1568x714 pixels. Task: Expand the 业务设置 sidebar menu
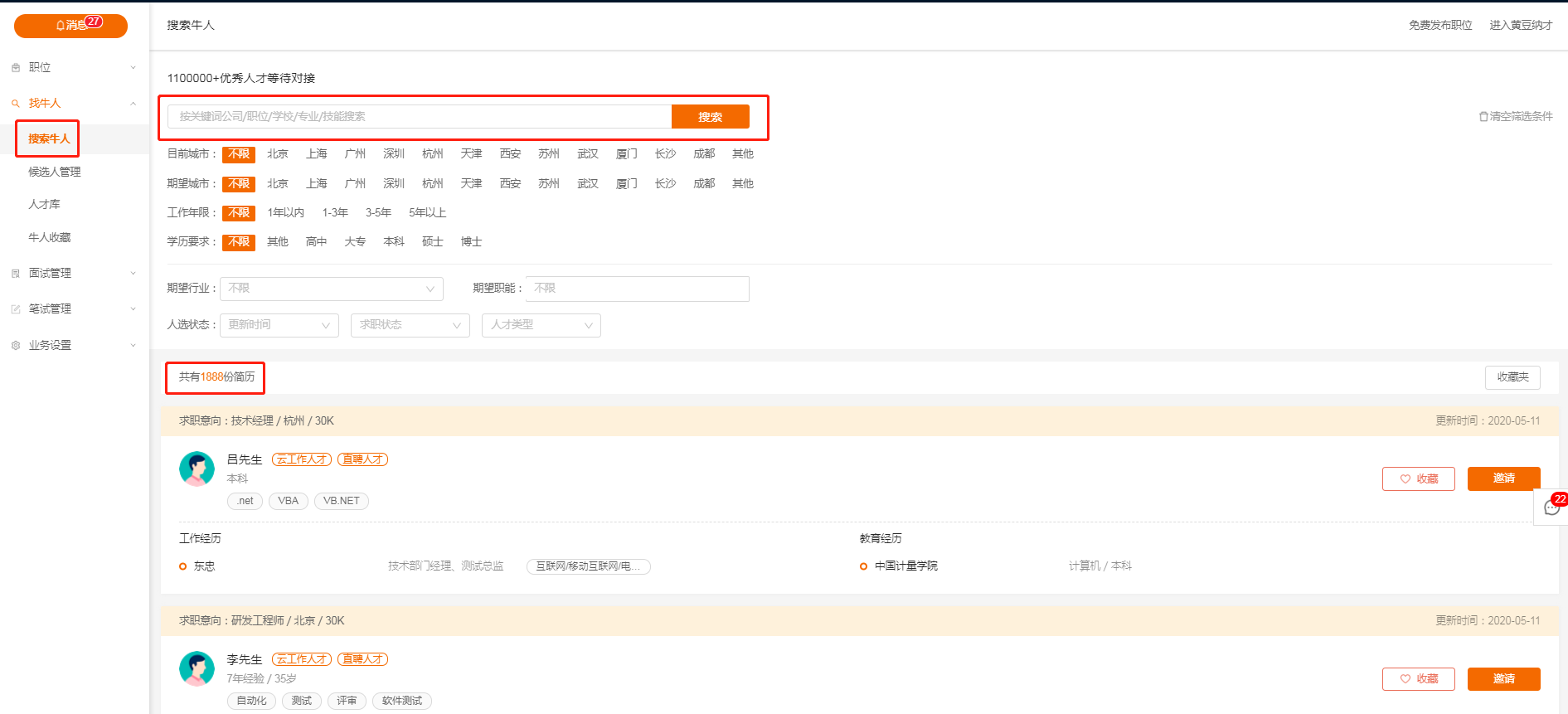point(75,345)
